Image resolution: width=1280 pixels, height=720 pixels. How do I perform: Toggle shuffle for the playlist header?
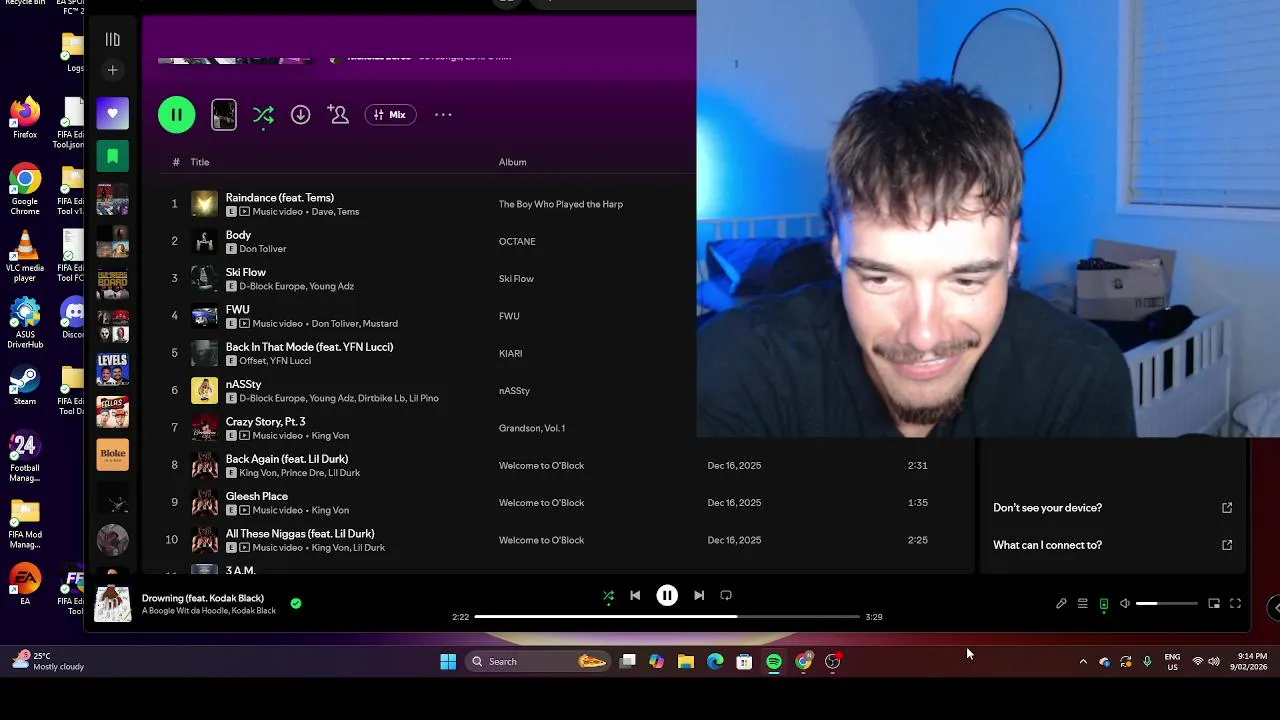click(x=263, y=115)
